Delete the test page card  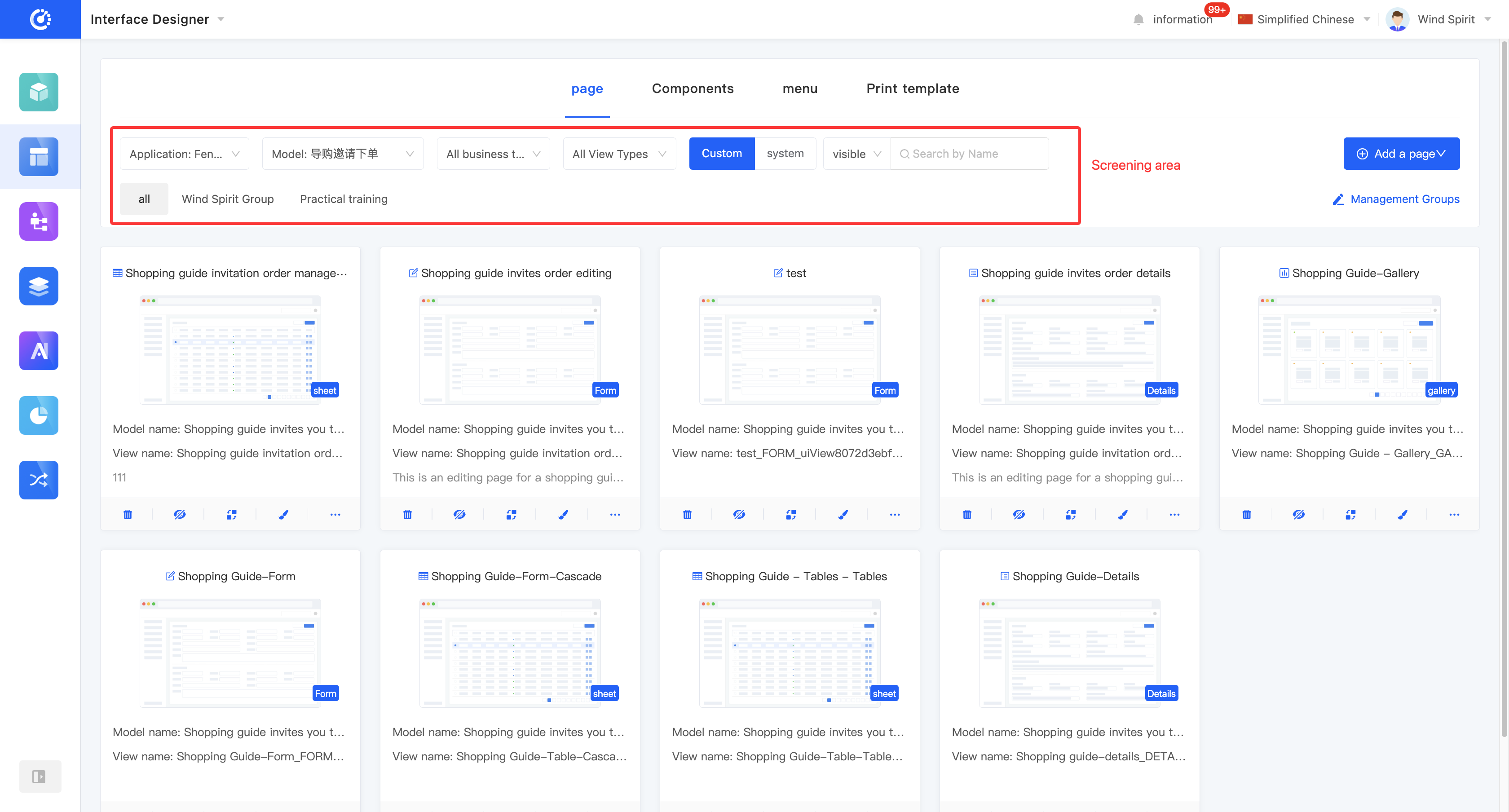pos(687,514)
